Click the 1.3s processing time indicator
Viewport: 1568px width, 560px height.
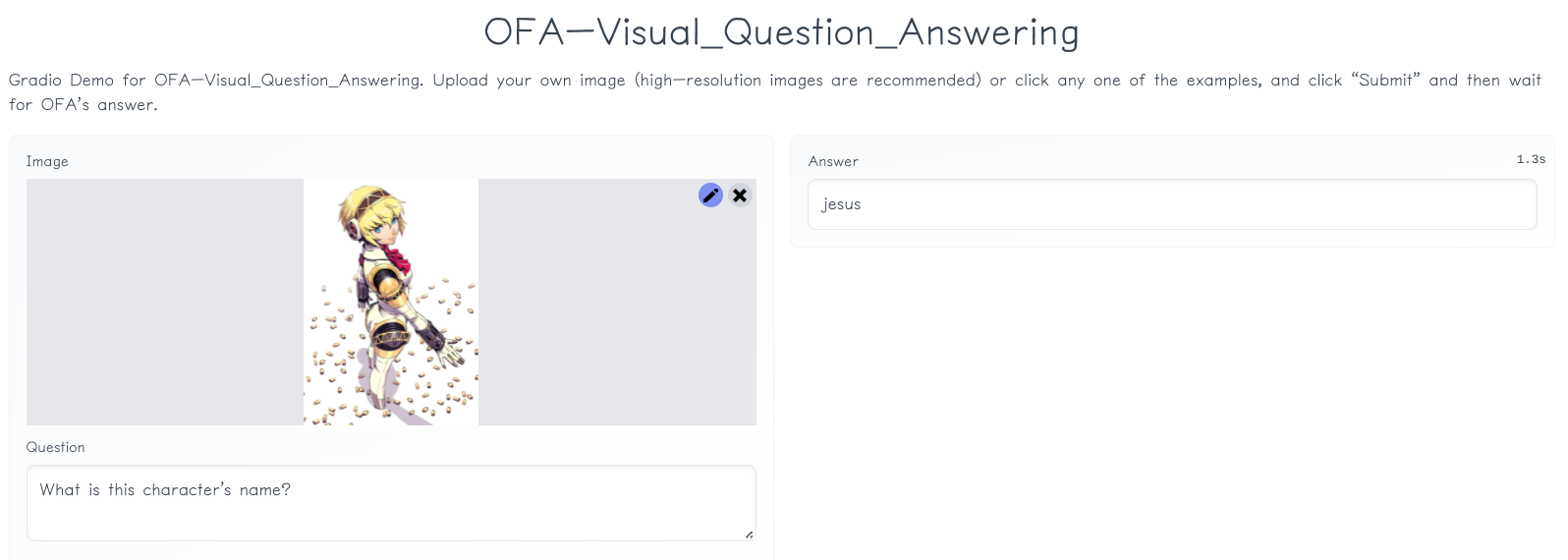[x=1531, y=159]
